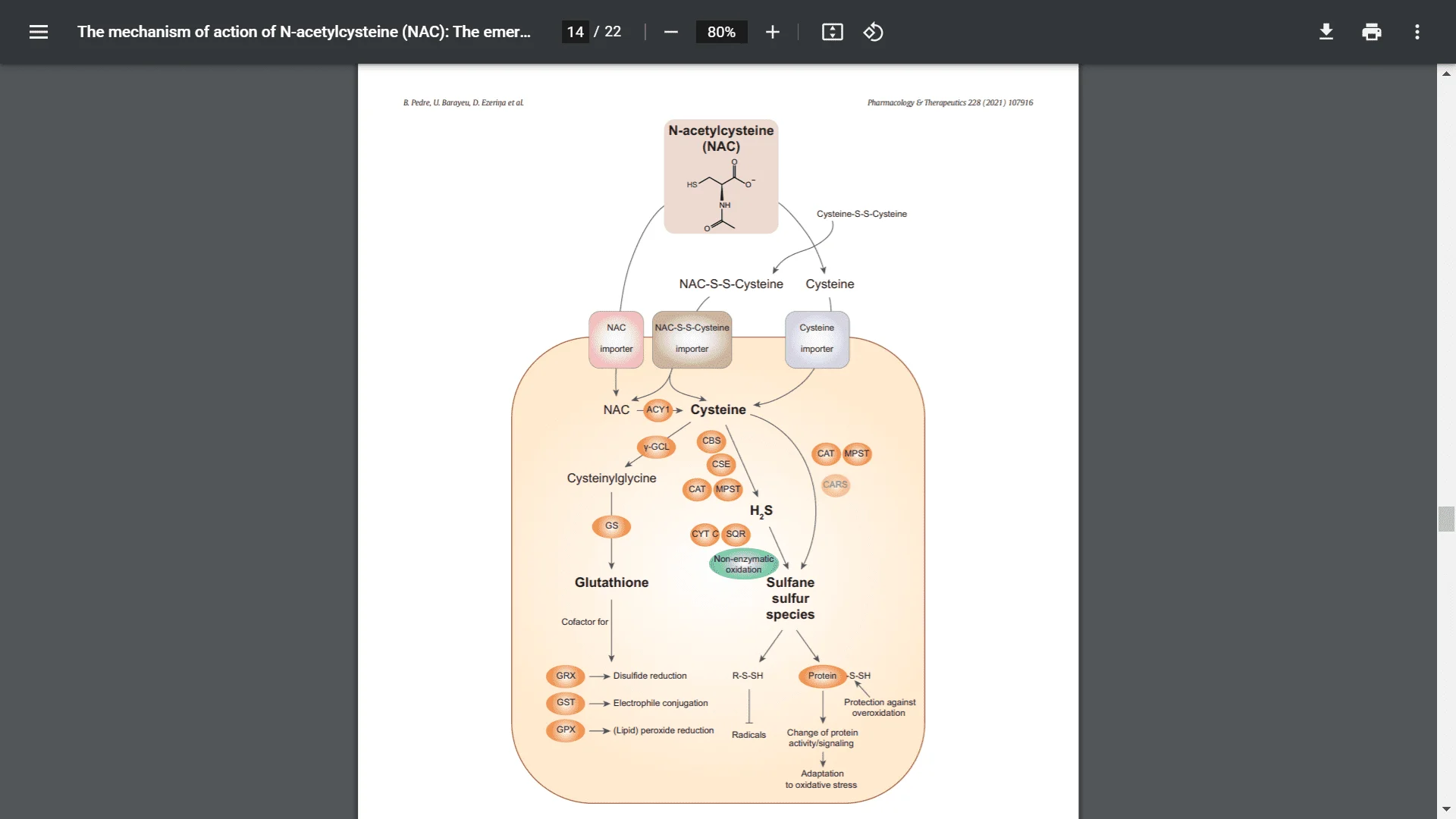Click the 'Cysteinylglycine' label
The image size is (1456, 819).
pyautogui.click(x=612, y=479)
